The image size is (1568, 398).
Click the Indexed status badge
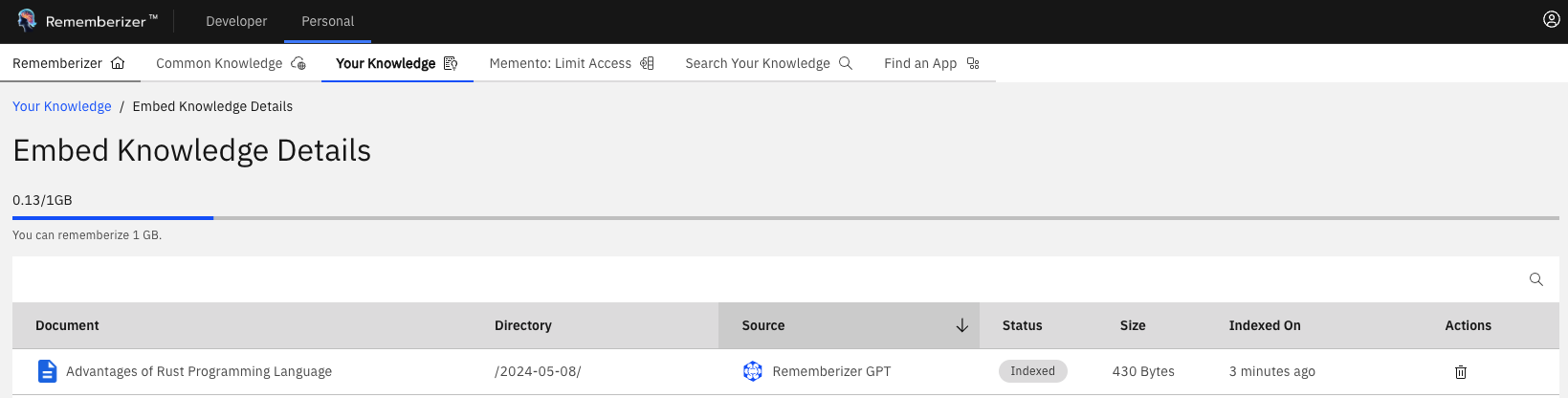(x=1032, y=371)
